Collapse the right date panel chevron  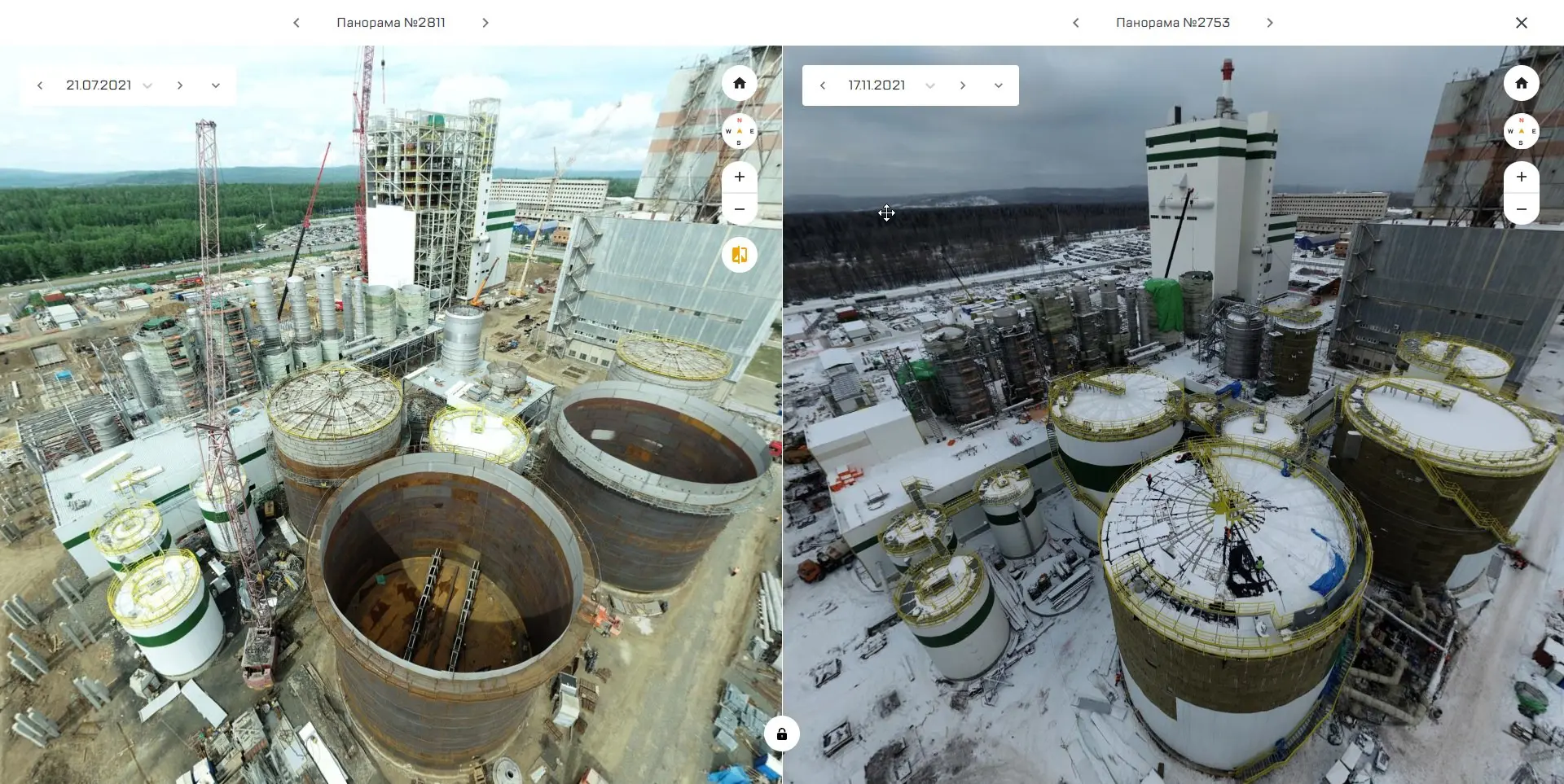point(999,85)
